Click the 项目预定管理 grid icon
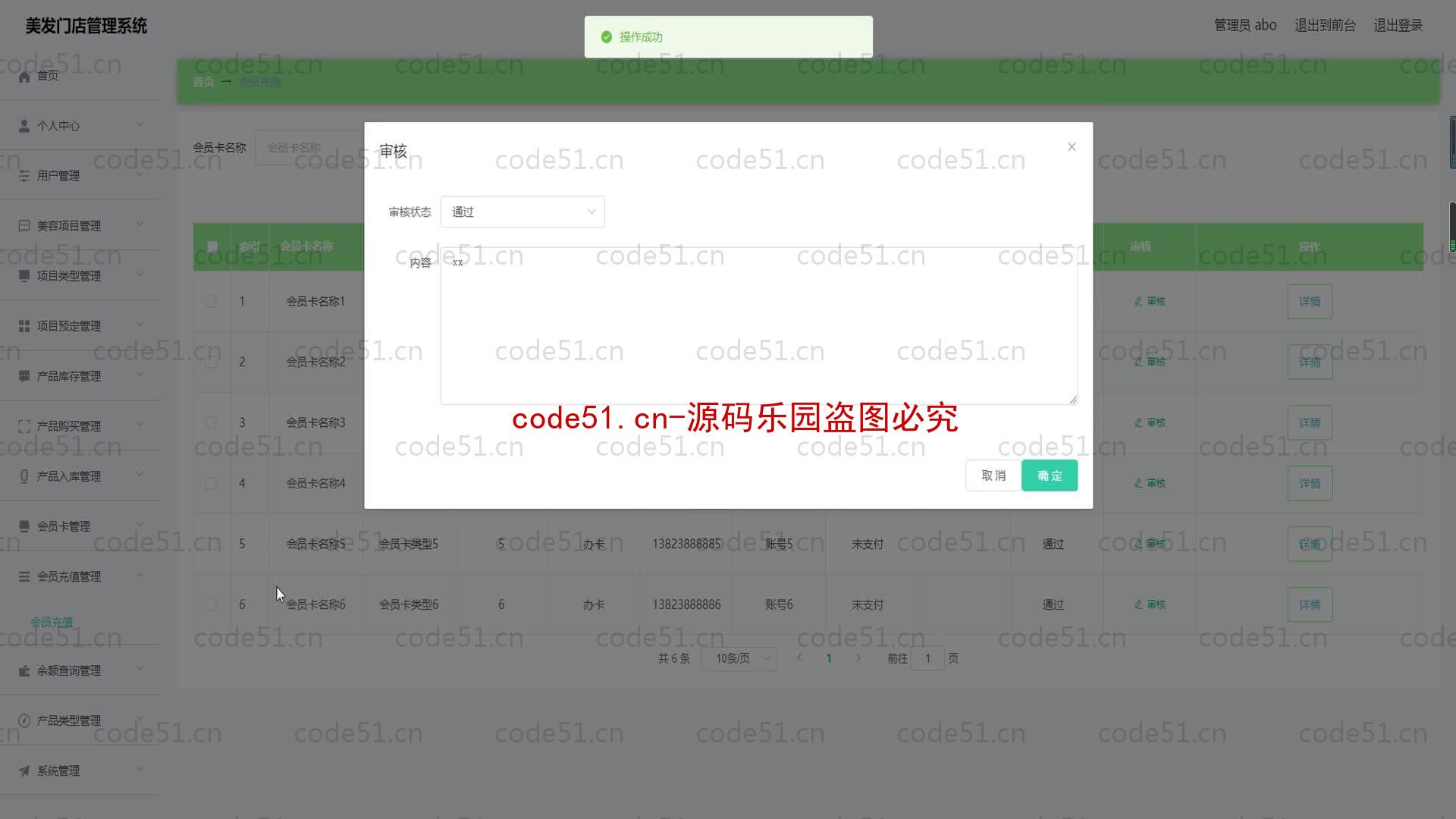Image resolution: width=1456 pixels, height=819 pixels. pyautogui.click(x=24, y=326)
